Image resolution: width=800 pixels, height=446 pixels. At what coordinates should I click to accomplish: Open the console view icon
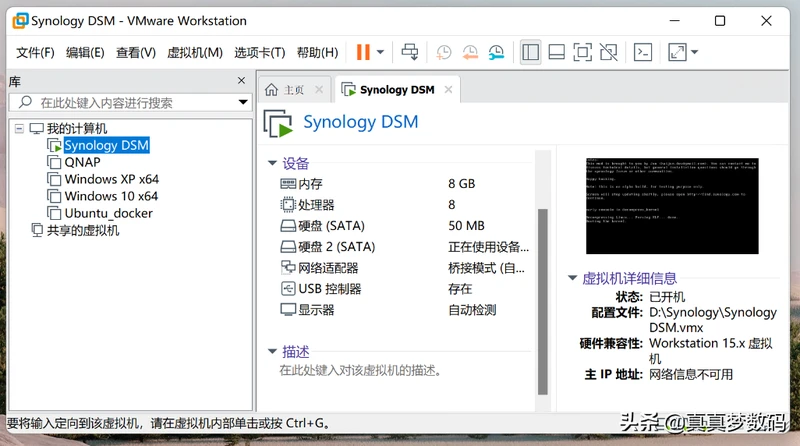point(643,52)
